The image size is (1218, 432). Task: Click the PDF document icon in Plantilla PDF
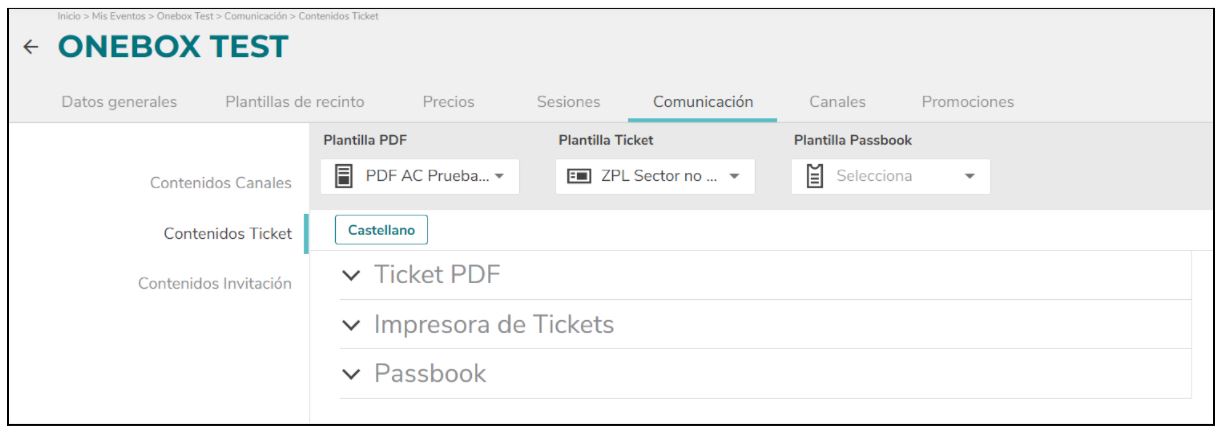342,177
